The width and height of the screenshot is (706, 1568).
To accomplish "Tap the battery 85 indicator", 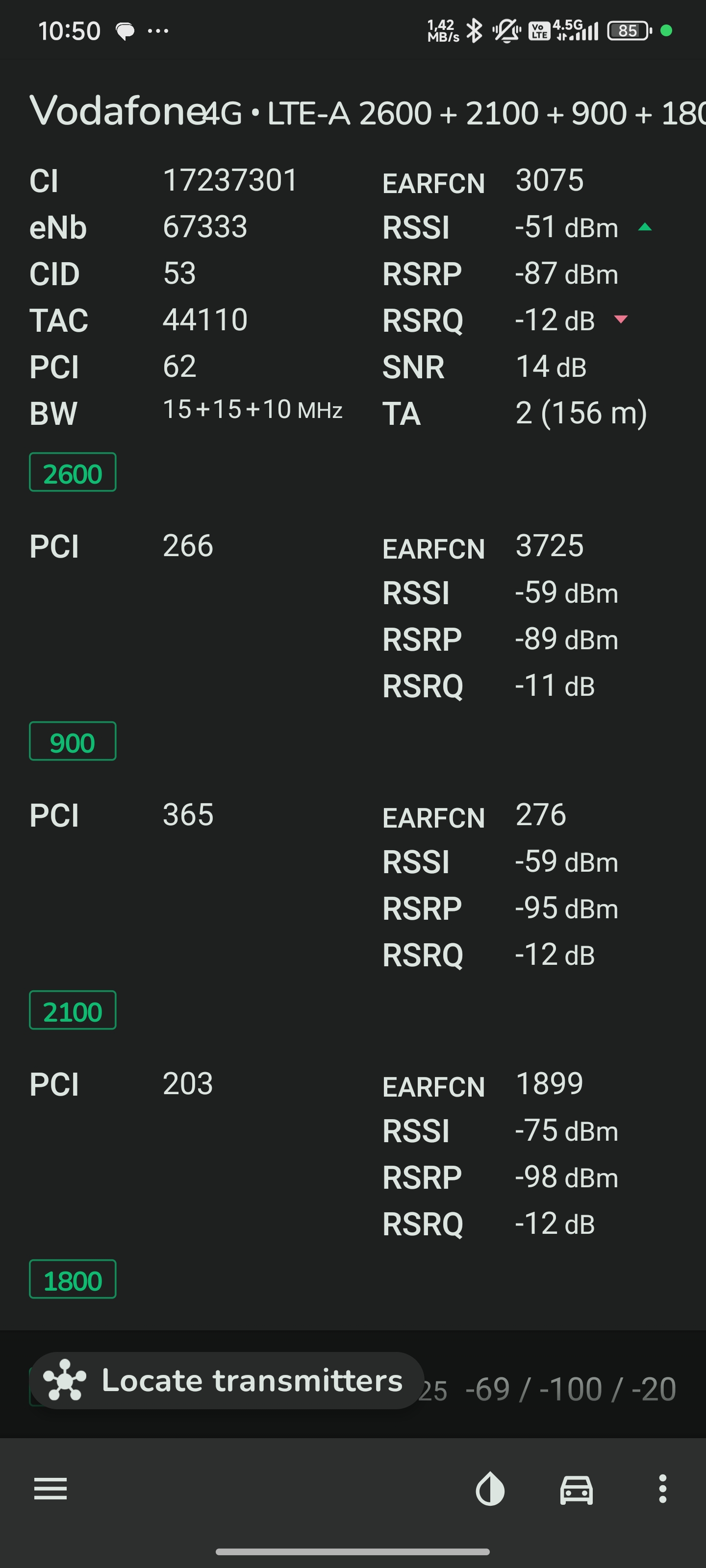I will [x=629, y=30].
